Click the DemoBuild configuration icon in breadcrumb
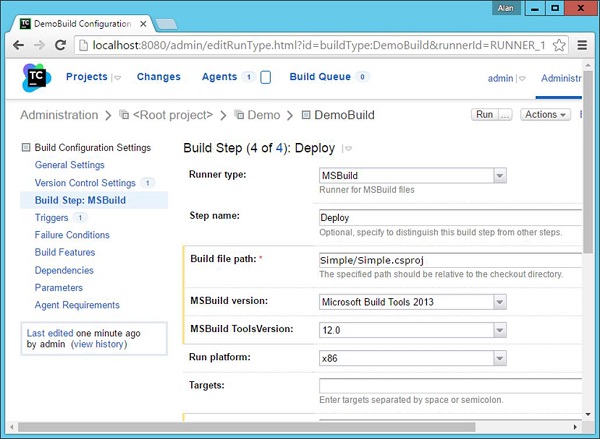Screen dimensions: 600x439 [306, 116]
